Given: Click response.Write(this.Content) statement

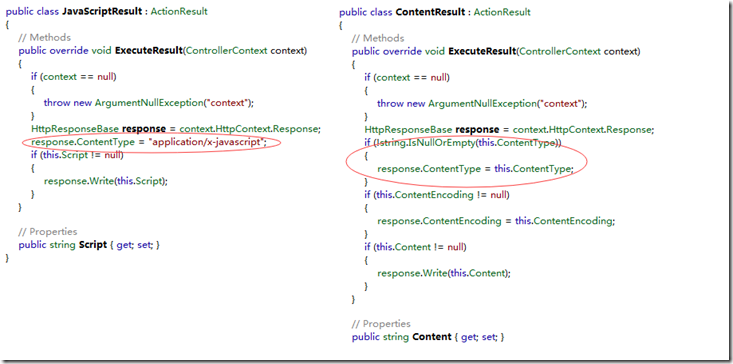Looking at the screenshot, I should click(444, 273).
